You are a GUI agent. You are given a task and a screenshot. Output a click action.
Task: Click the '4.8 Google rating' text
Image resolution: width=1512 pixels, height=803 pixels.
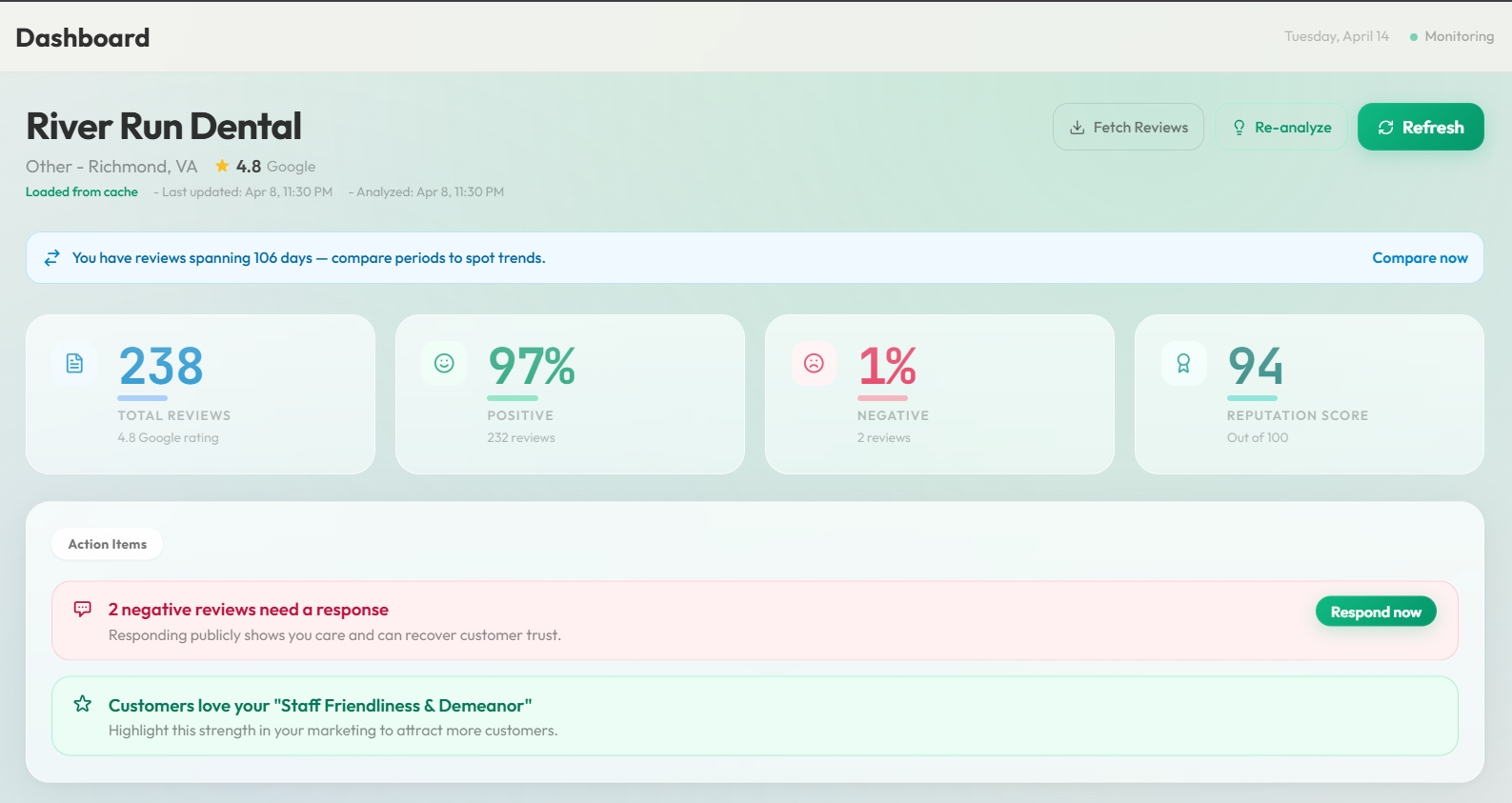(x=169, y=438)
